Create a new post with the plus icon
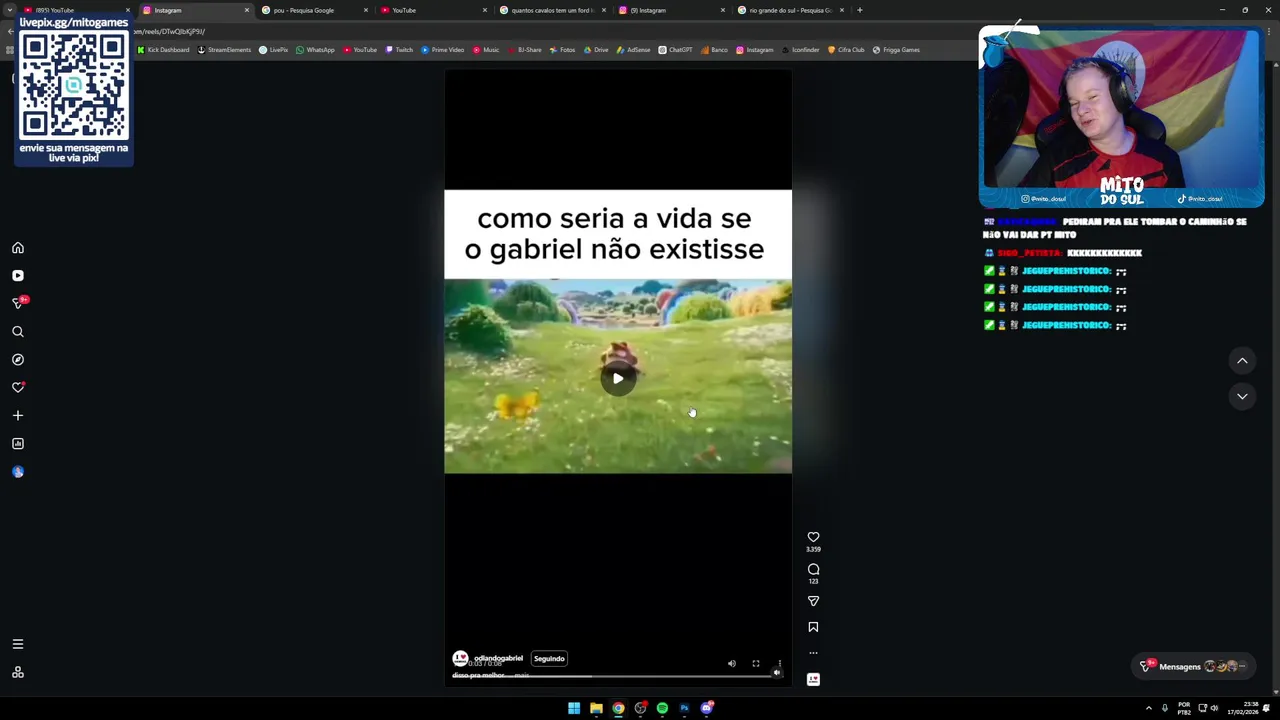1280x720 pixels. [x=18, y=415]
